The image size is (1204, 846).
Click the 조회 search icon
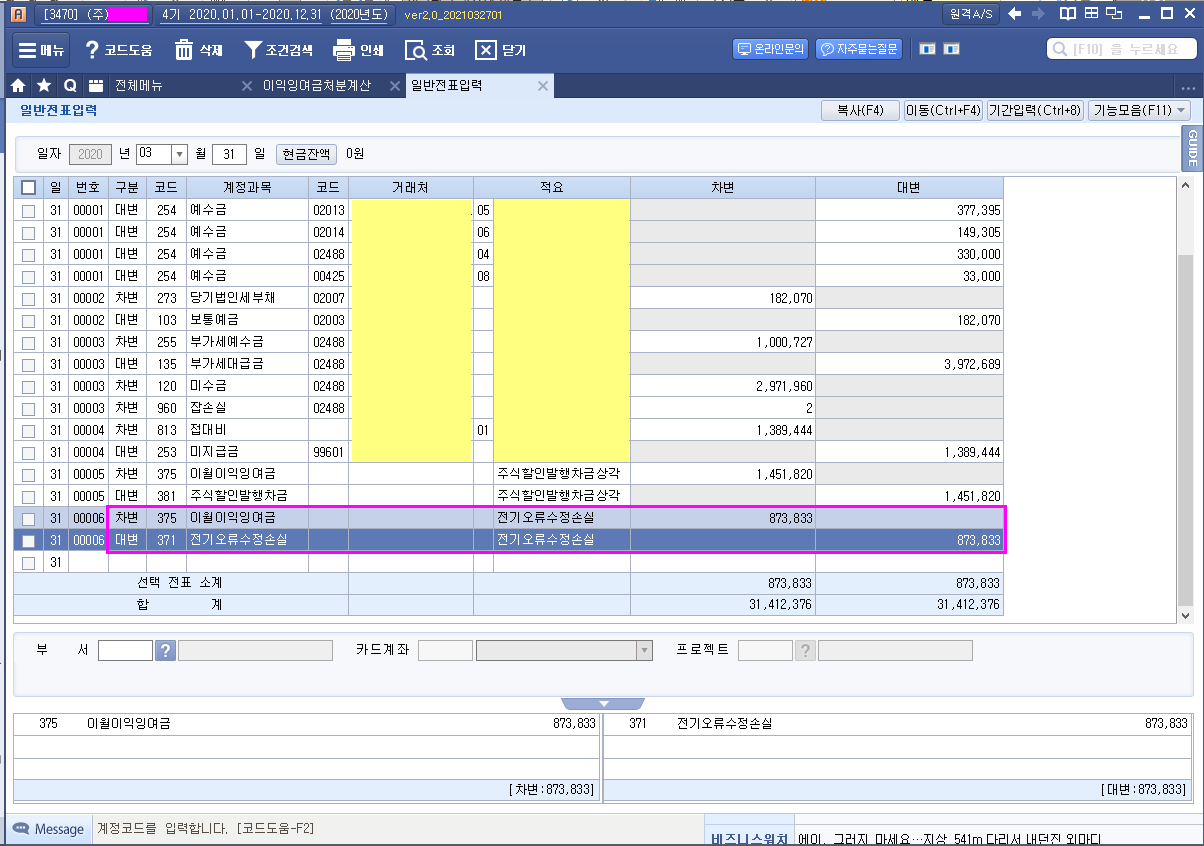pos(416,50)
